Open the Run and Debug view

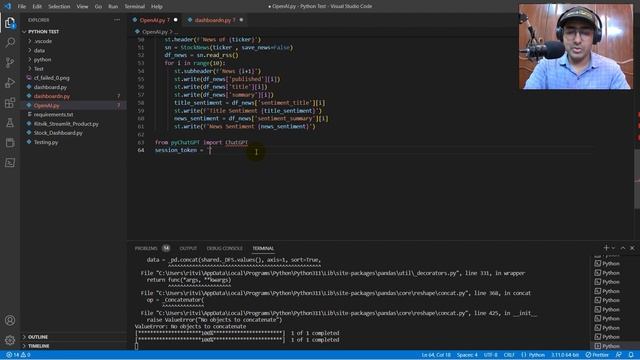[10, 82]
